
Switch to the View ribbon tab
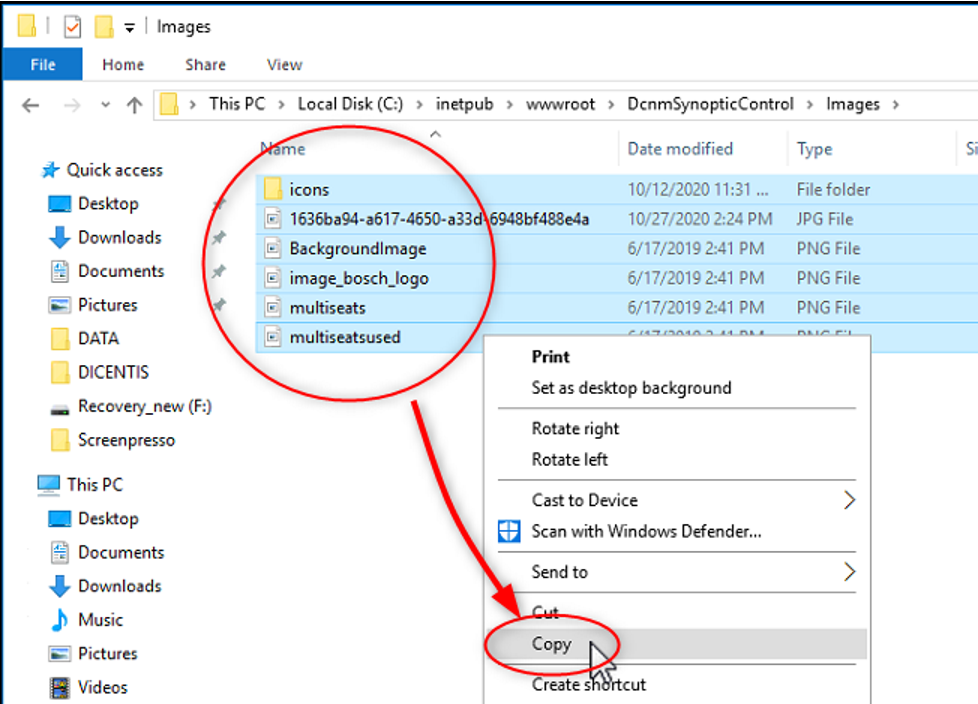click(x=284, y=65)
